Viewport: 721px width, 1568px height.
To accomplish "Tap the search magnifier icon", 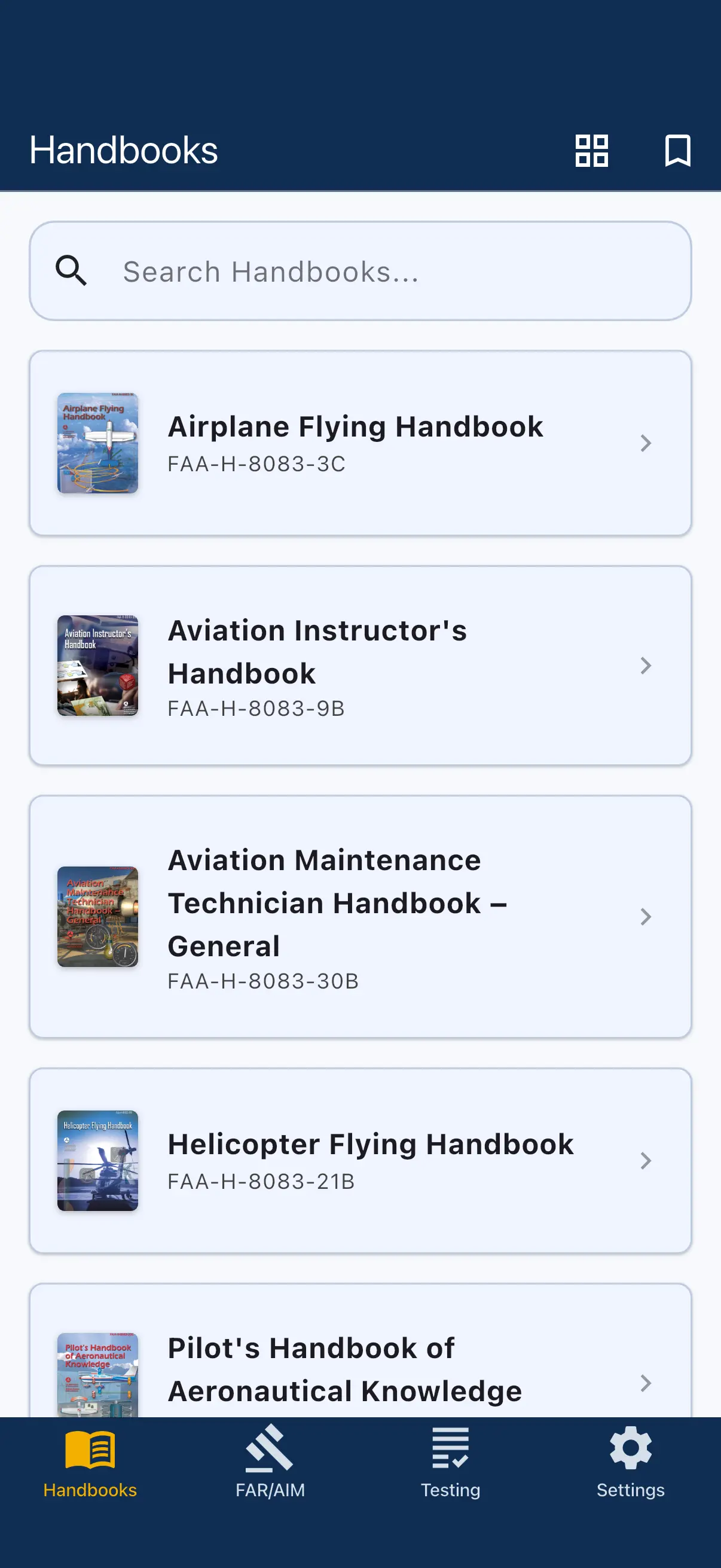I will pyautogui.click(x=71, y=271).
